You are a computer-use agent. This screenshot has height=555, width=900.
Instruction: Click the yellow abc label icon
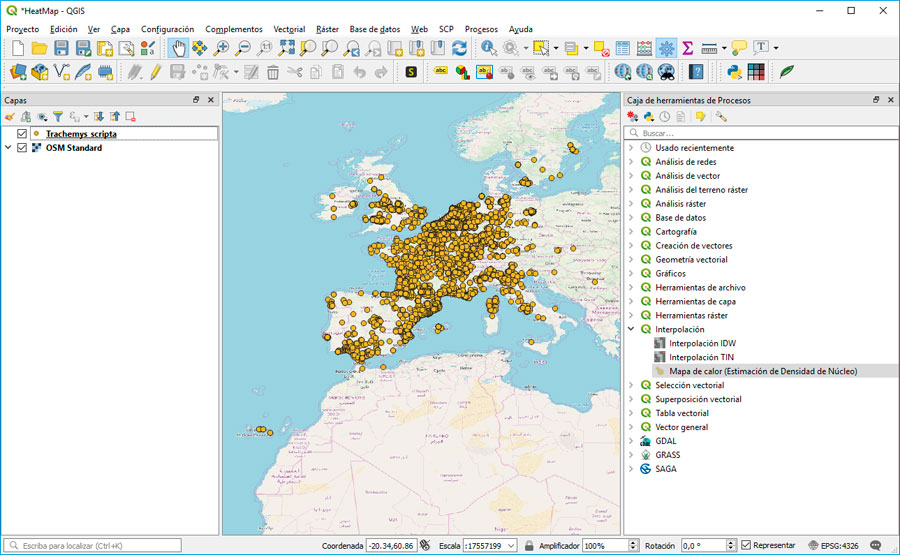[440, 71]
